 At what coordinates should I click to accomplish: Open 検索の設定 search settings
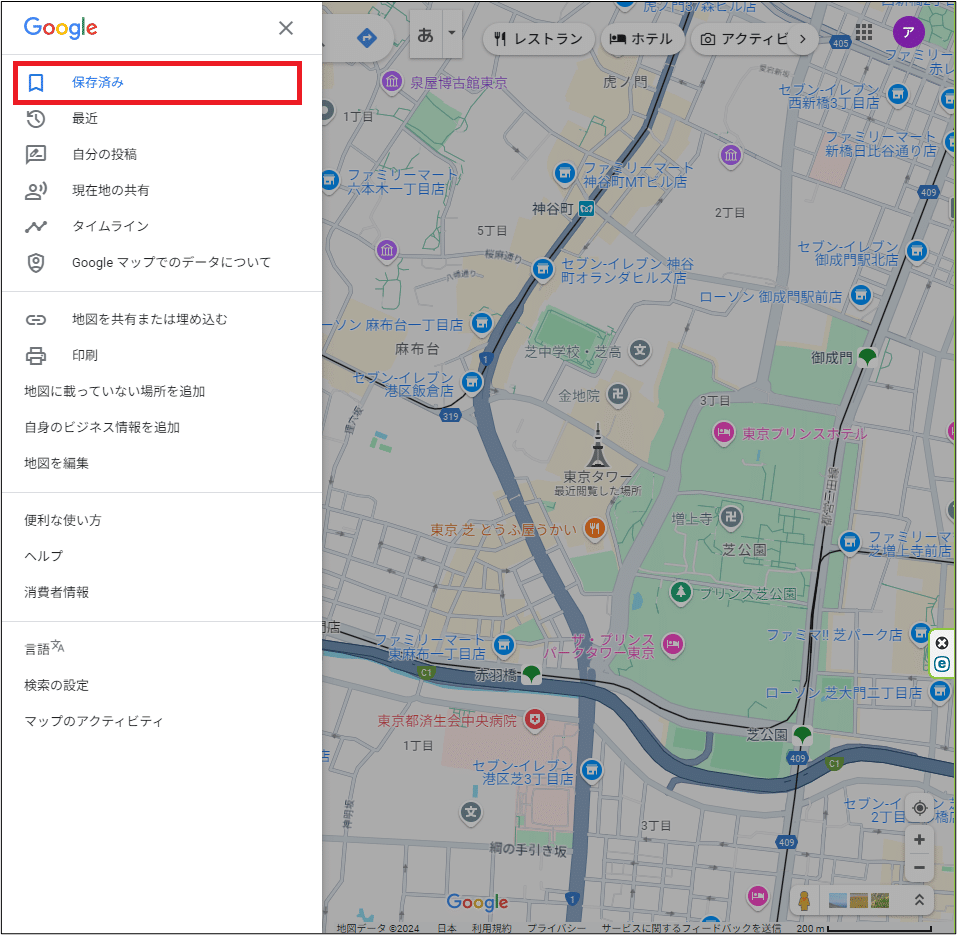click(56, 685)
